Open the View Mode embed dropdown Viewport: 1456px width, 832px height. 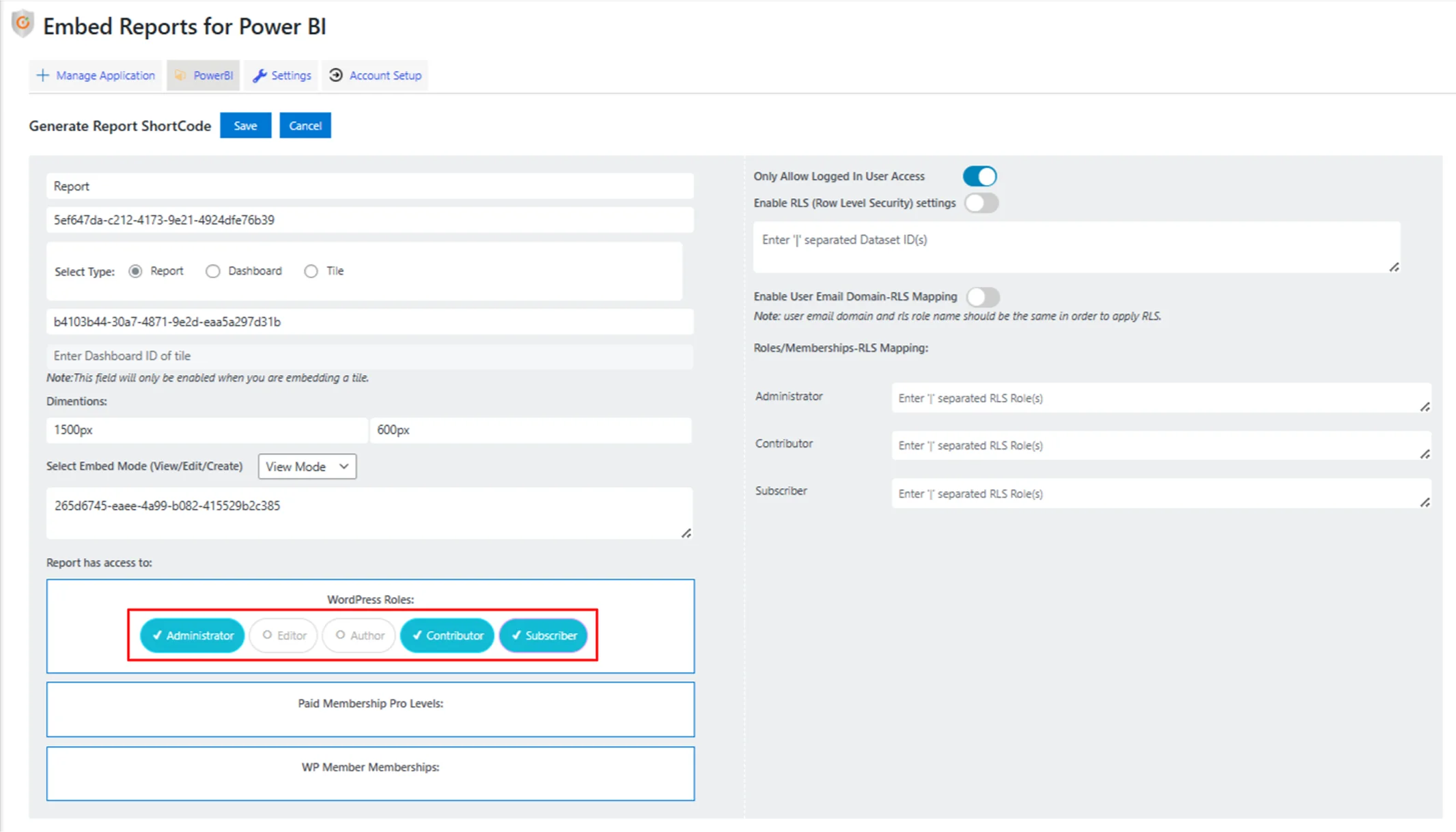[307, 467]
